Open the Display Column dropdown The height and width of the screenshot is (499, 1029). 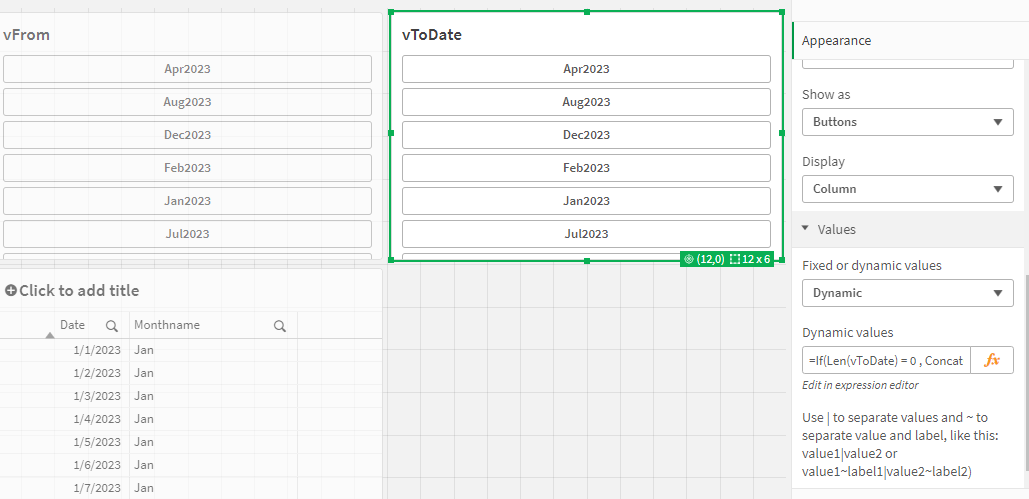pos(907,189)
